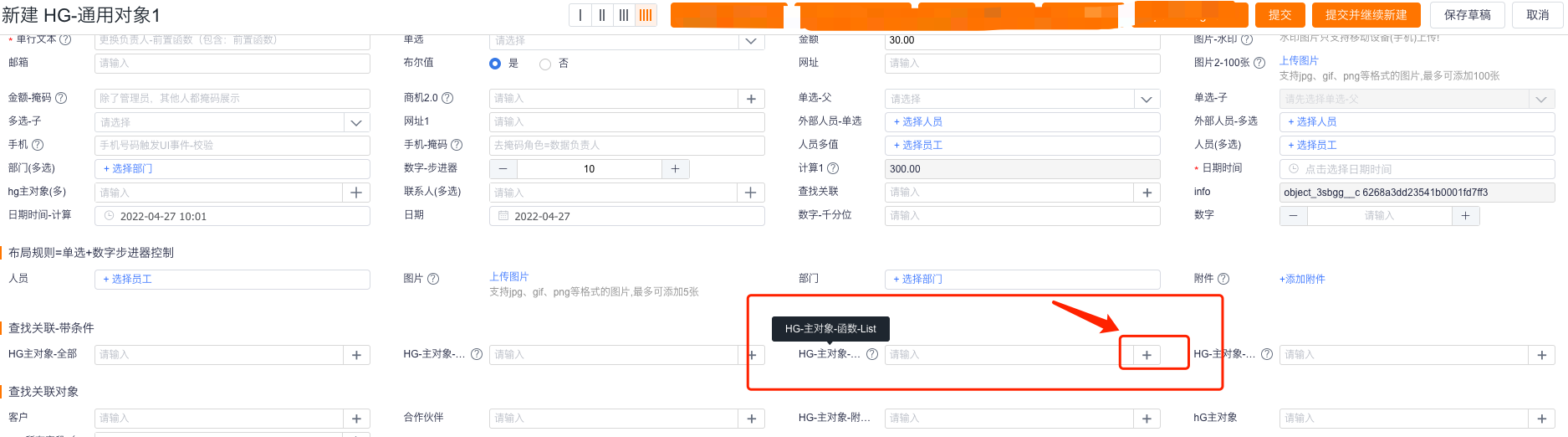Screen dimensions: 1568x437
Task: Open 日期时间-计算 picker showing 2022-04-27 10:01
Action: coord(232,216)
